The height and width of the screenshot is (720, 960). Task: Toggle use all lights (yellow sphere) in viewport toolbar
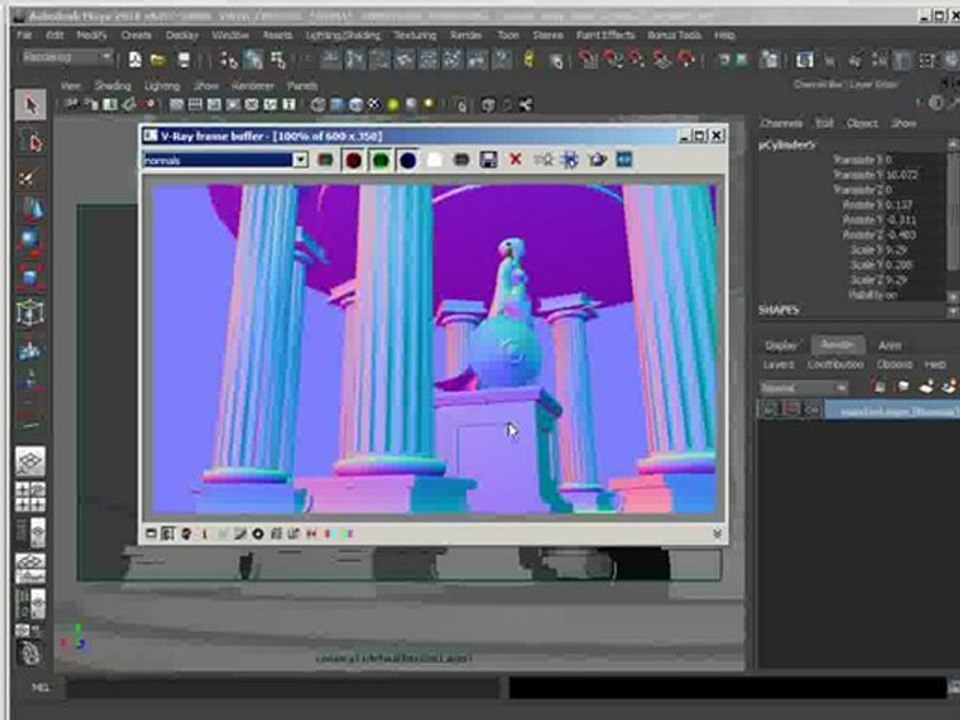tap(392, 105)
